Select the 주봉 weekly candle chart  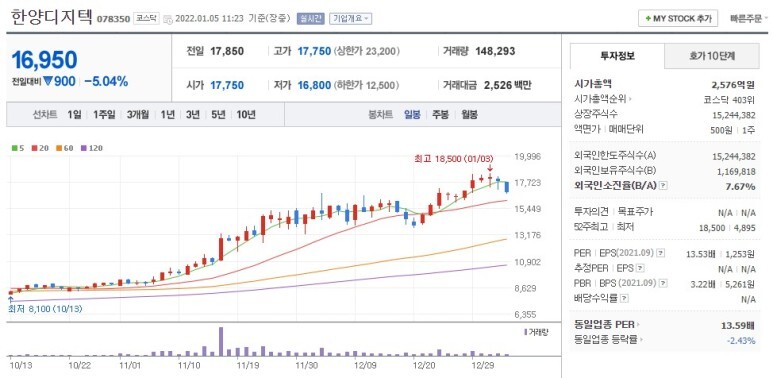pos(440,115)
